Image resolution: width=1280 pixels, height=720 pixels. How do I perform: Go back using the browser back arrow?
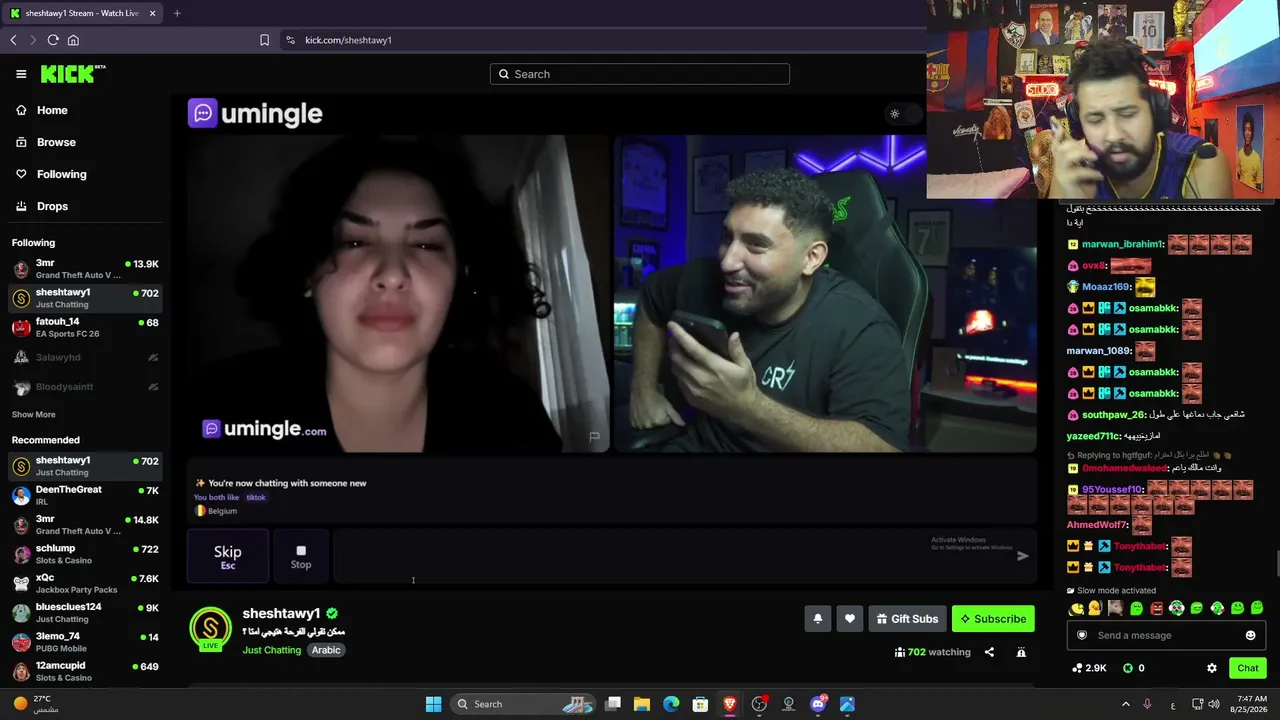point(13,40)
